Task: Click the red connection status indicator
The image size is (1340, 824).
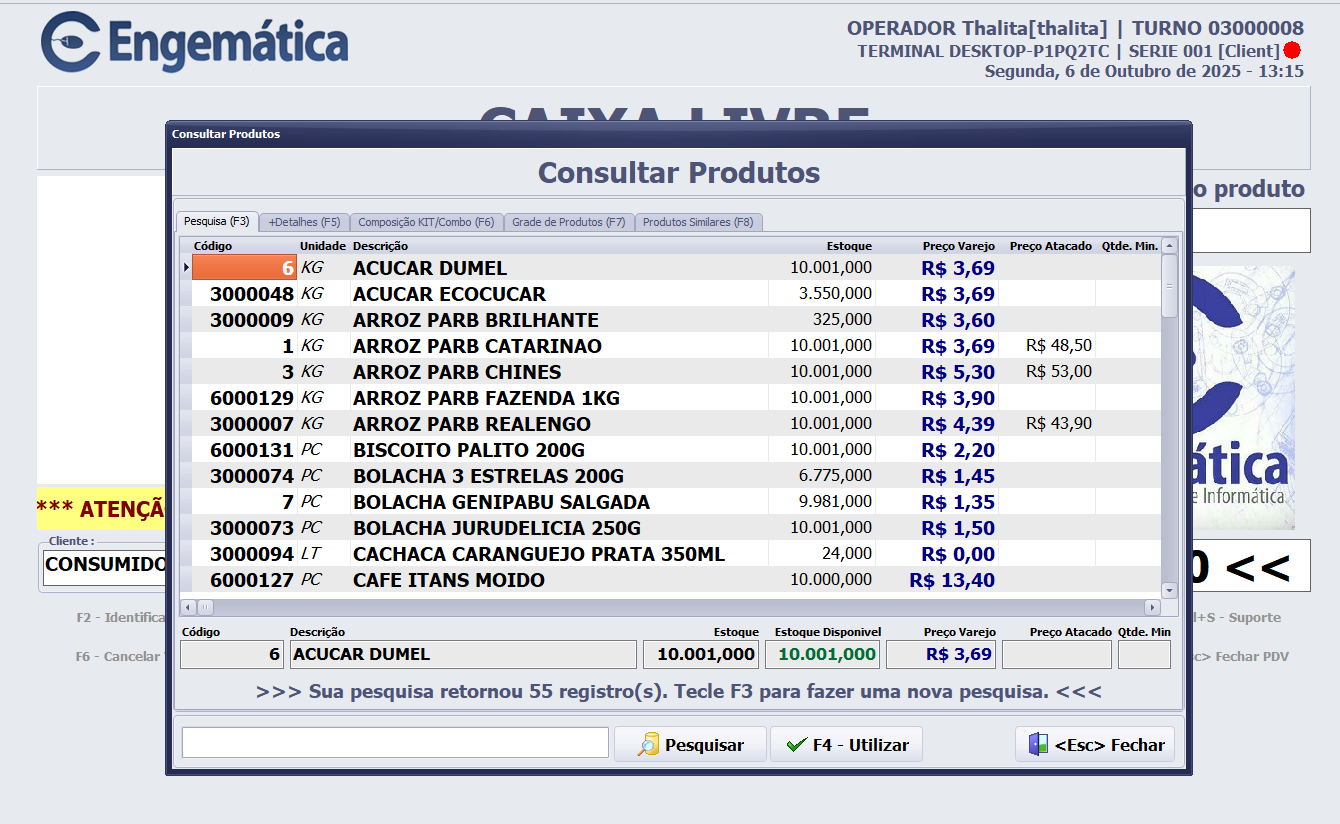Action: pos(1292,50)
